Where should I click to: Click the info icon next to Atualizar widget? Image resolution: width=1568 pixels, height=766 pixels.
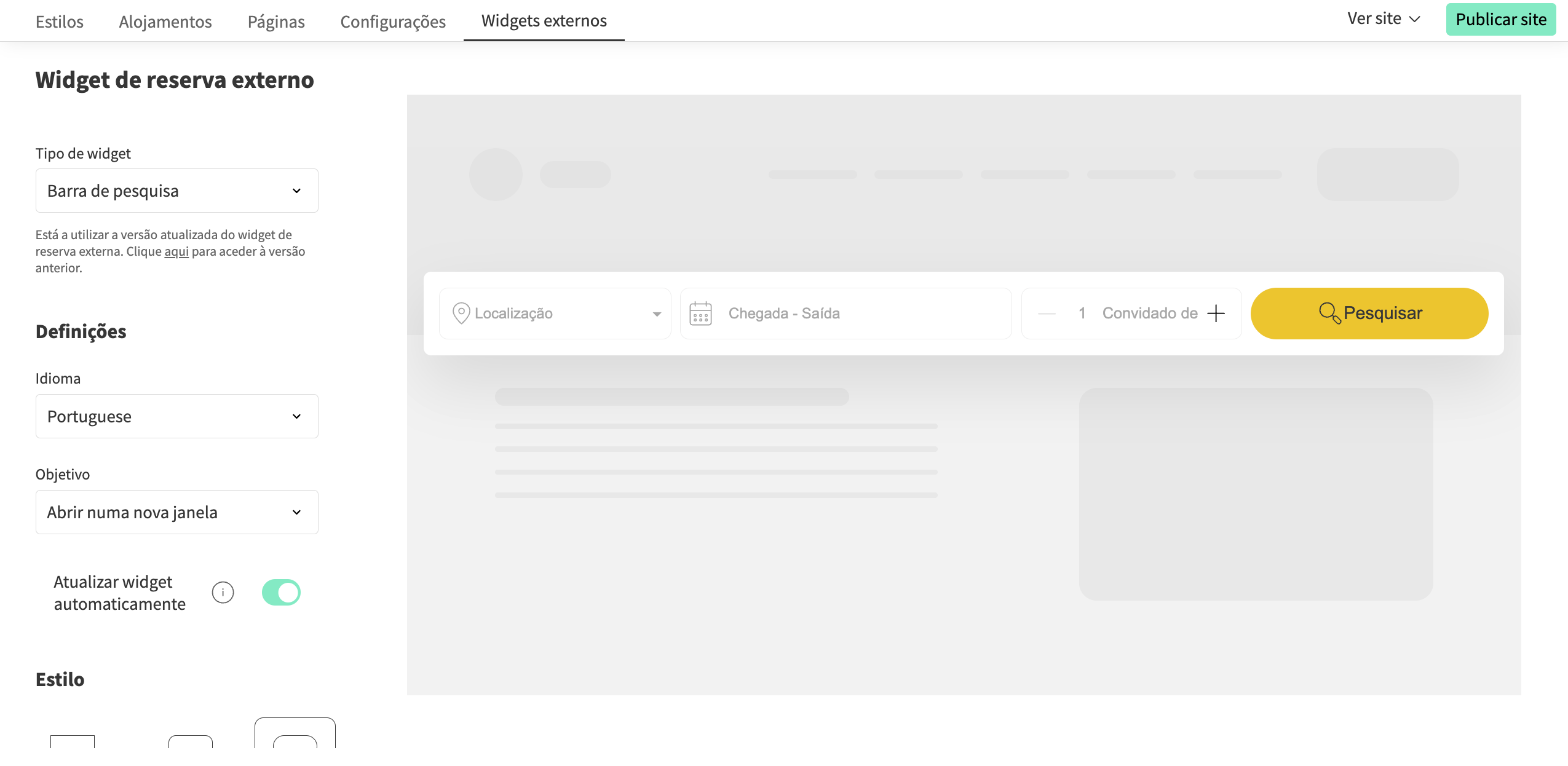[x=223, y=592]
